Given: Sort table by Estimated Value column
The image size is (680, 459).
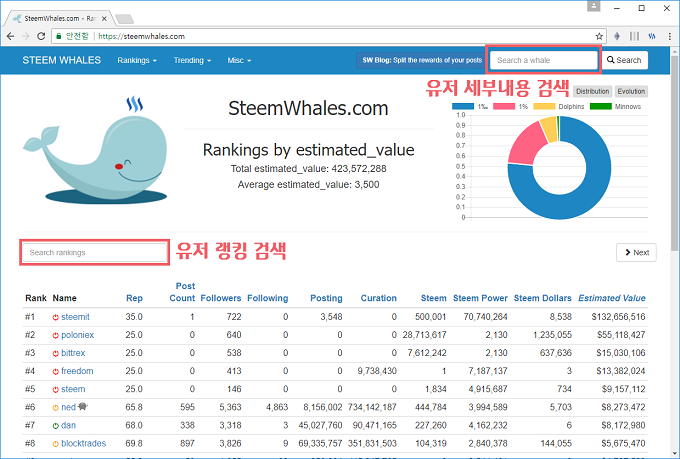Looking at the screenshot, I should (x=611, y=298).
